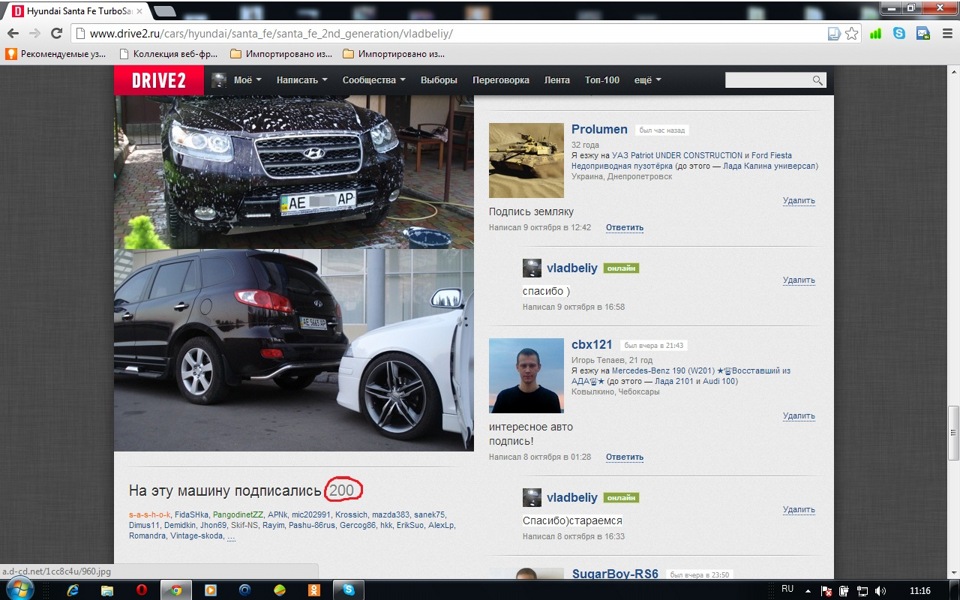
Task: Click the 200 subscribers count
Action: coord(342,490)
